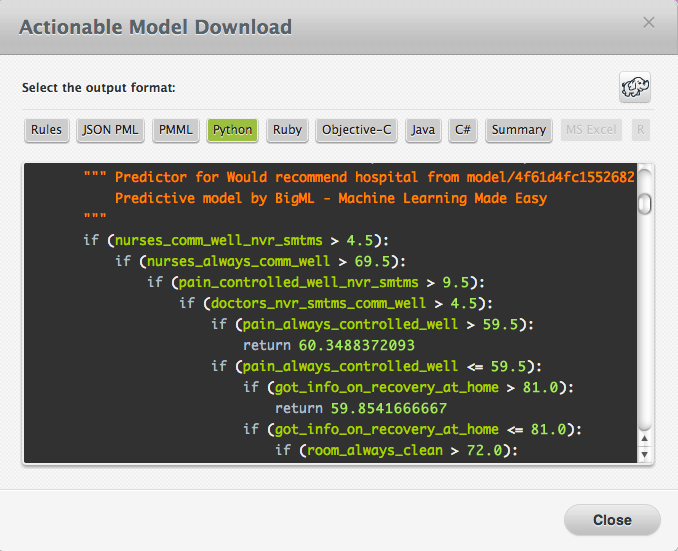Select Java as output format
678x551 pixels.
point(423,130)
